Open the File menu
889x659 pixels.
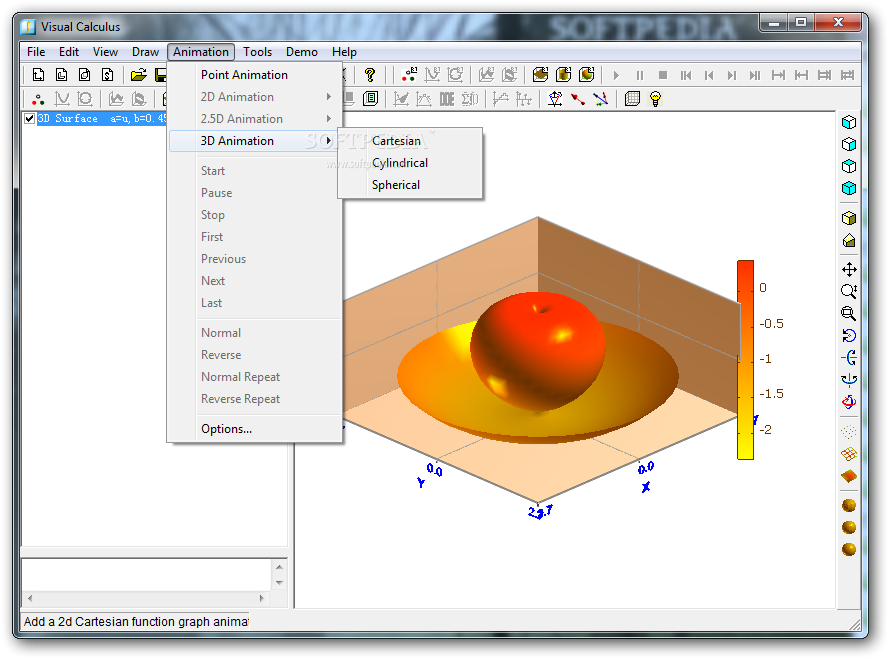(36, 52)
